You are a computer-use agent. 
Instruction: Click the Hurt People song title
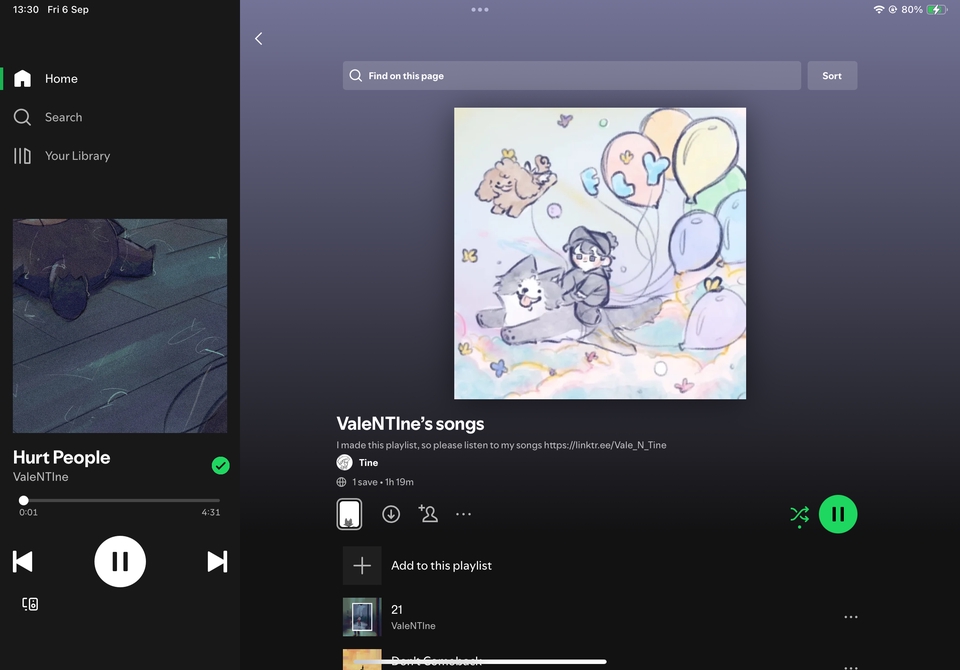tap(61, 457)
